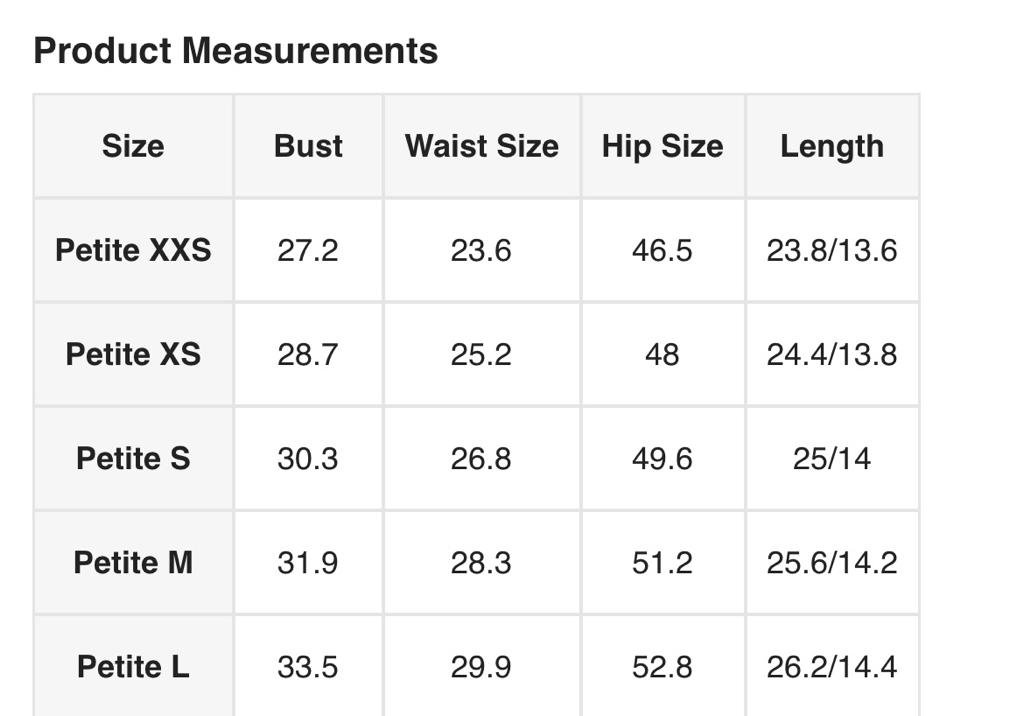Click the Petite S row label
Image resolution: width=1024 pixels, height=716 pixels.
[x=133, y=459]
